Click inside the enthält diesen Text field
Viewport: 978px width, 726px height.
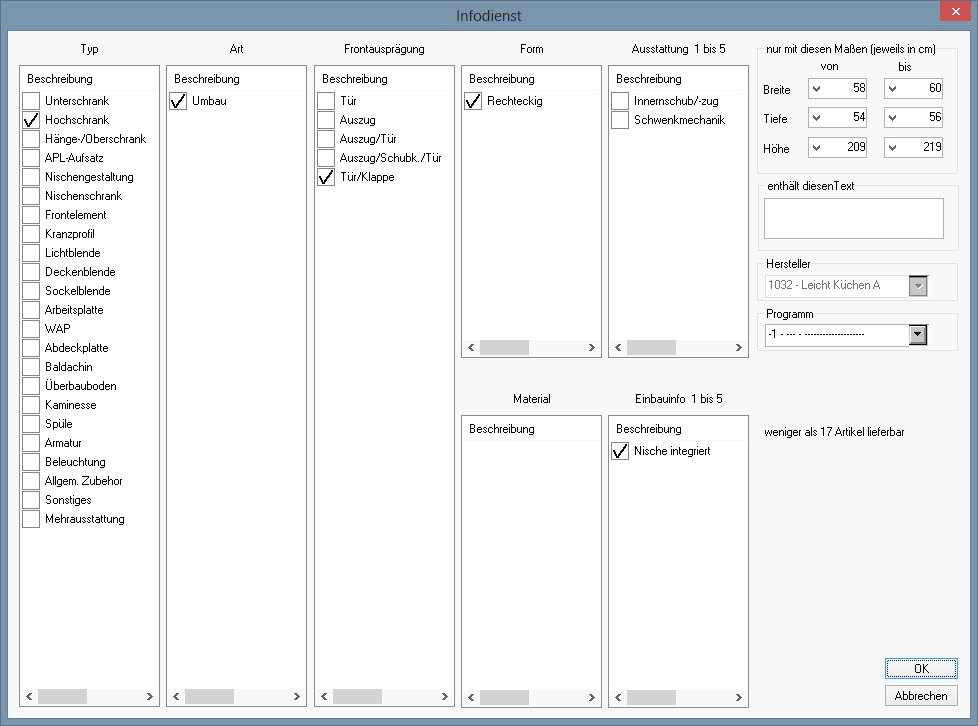(853, 218)
